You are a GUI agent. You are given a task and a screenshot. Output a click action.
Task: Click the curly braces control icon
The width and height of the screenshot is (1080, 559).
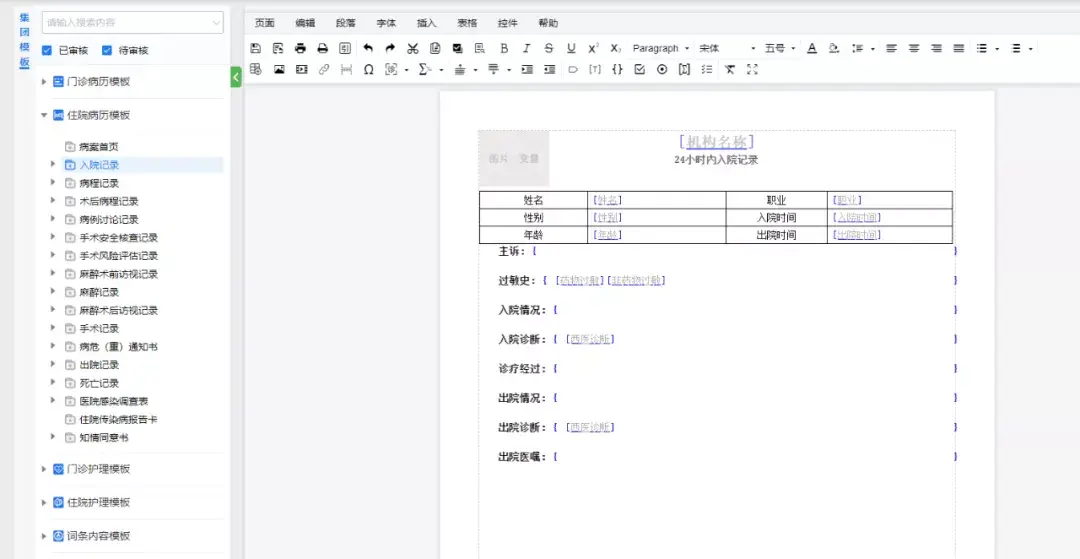[617, 70]
